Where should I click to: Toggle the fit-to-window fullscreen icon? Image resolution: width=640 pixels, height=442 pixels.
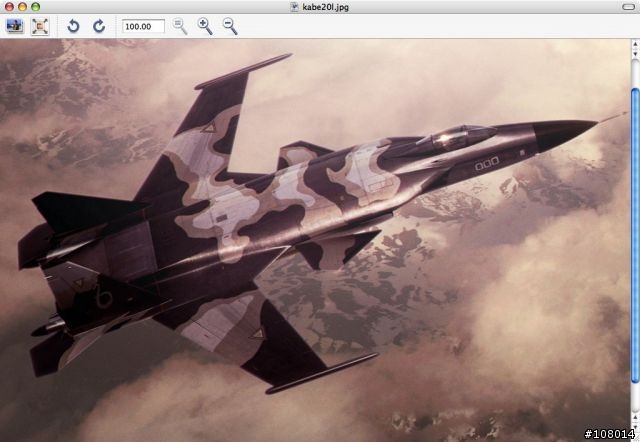pyautogui.click(x=40, y=26)
